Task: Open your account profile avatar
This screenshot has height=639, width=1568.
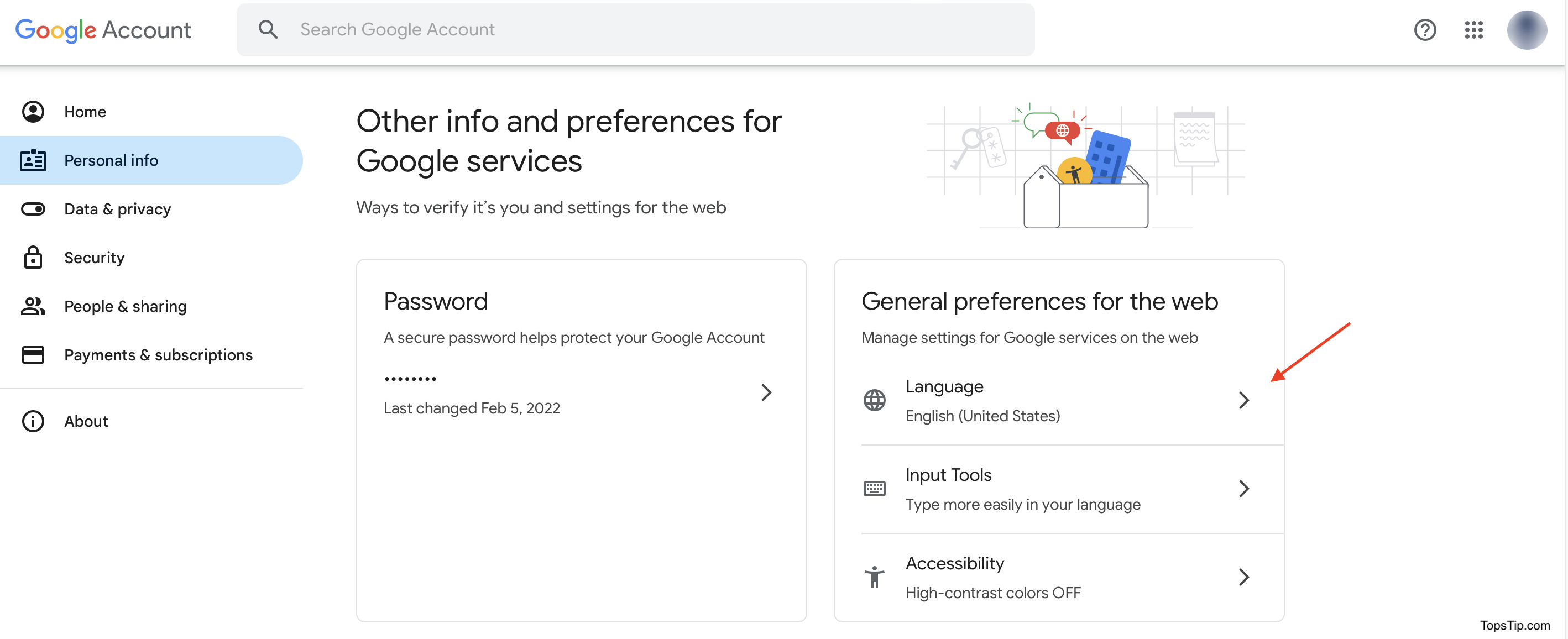Action: point(1528,30)
